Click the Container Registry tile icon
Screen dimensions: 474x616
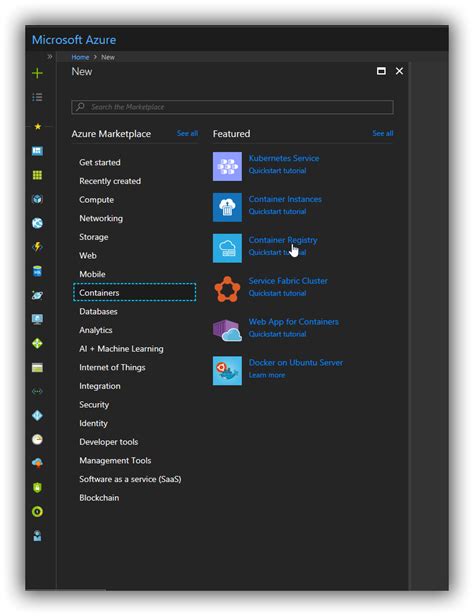tap(227, 248)
